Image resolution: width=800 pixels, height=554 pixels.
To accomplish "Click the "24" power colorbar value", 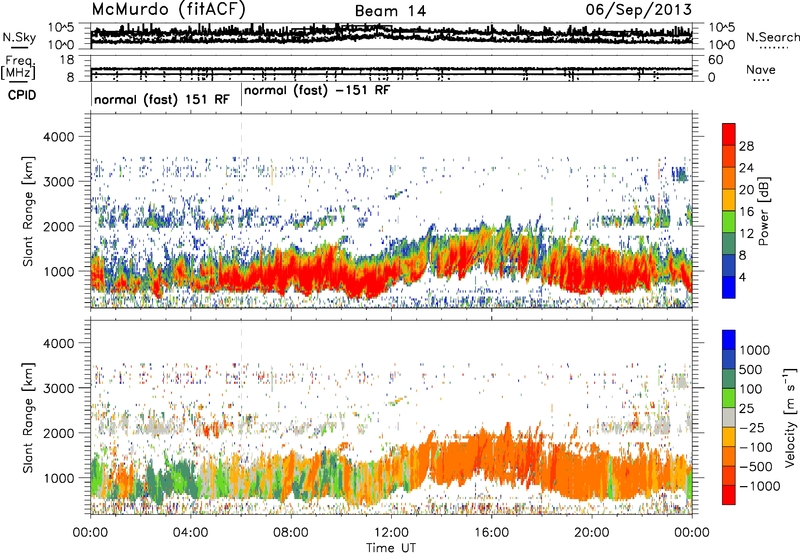I will point(746,168).
